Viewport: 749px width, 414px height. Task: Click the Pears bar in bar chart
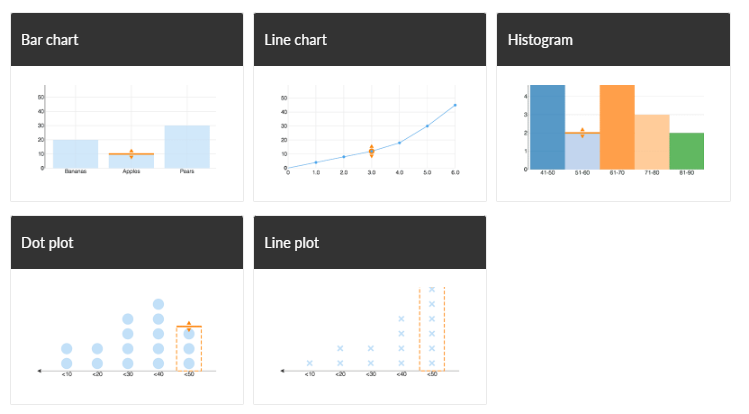tap(187, 147)
